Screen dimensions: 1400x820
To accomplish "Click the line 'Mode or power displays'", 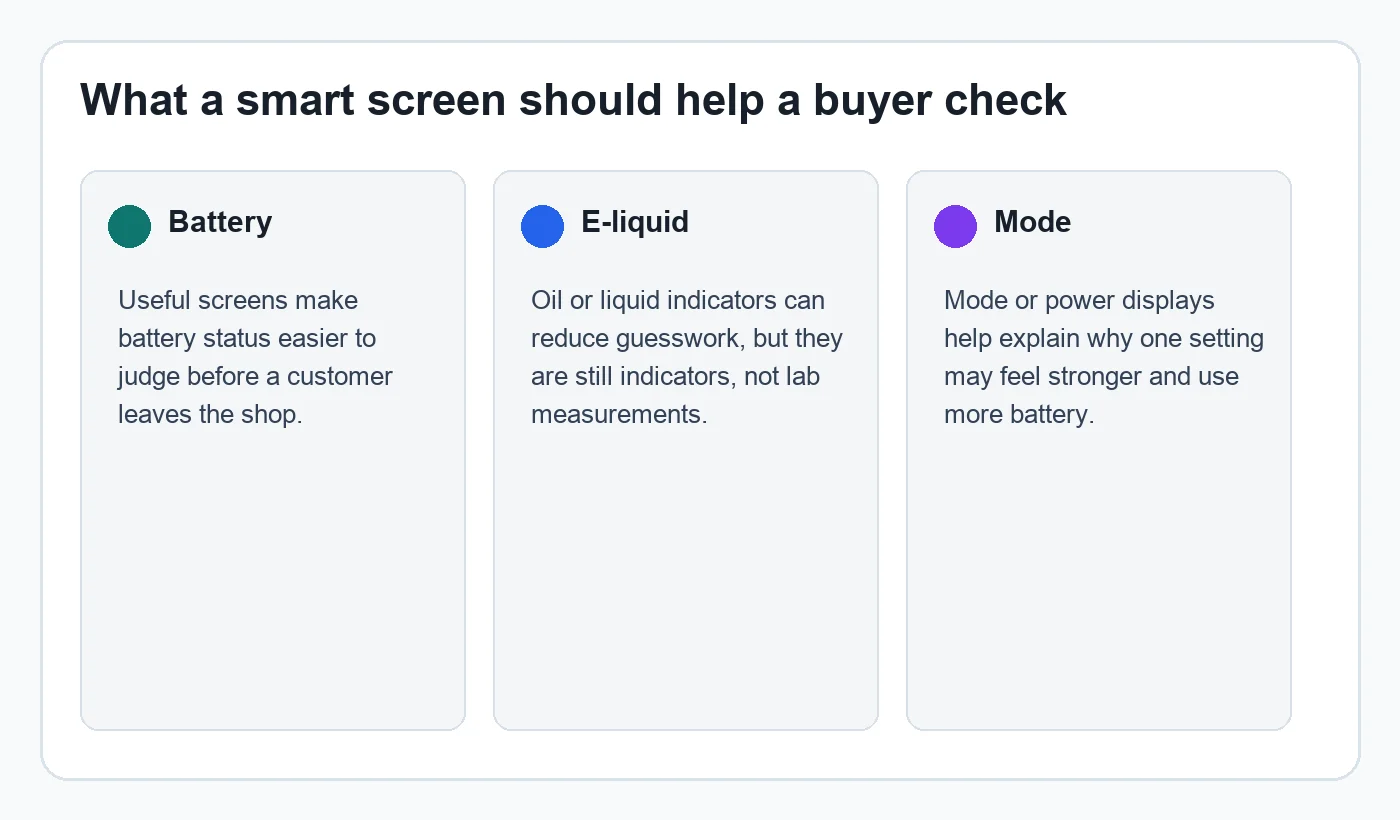I will [x=1079, y=300].
